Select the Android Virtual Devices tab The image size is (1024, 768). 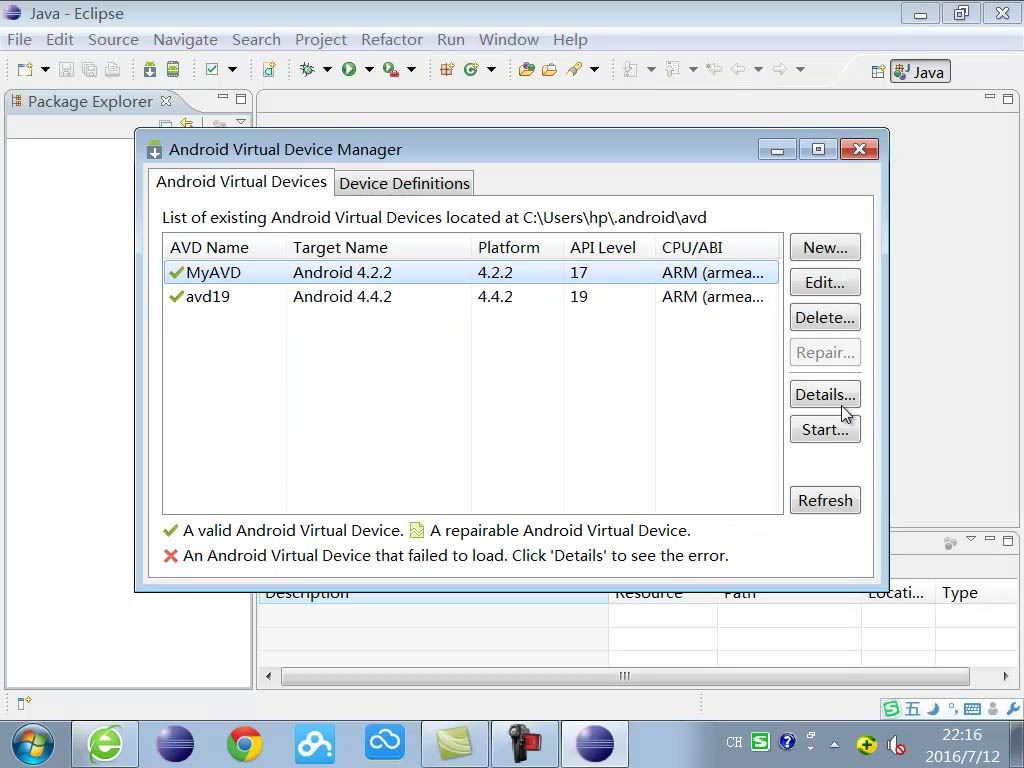pyautogui.click(x=241, y=182)
